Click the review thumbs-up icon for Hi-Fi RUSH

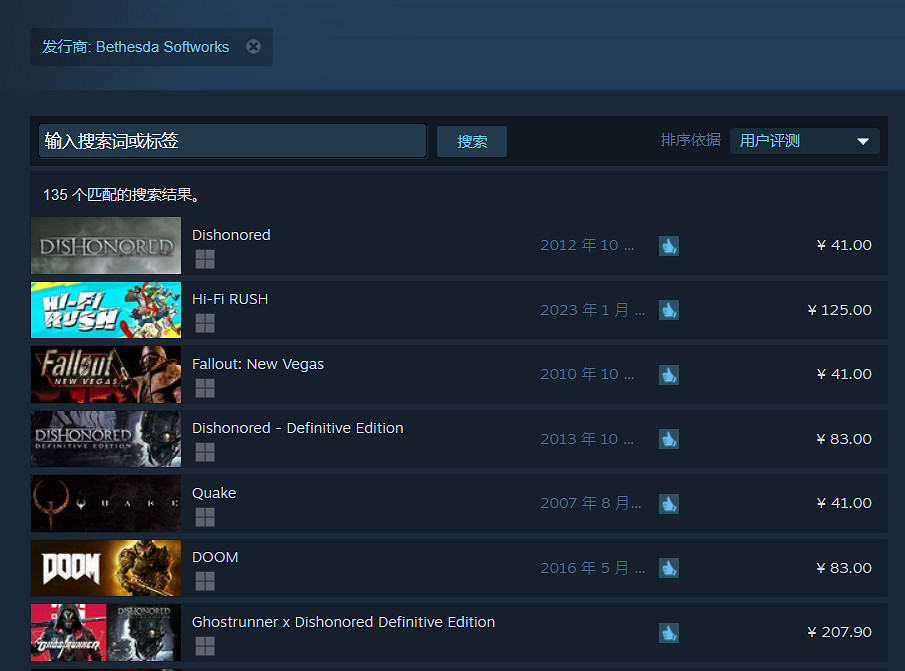[668, 310]
